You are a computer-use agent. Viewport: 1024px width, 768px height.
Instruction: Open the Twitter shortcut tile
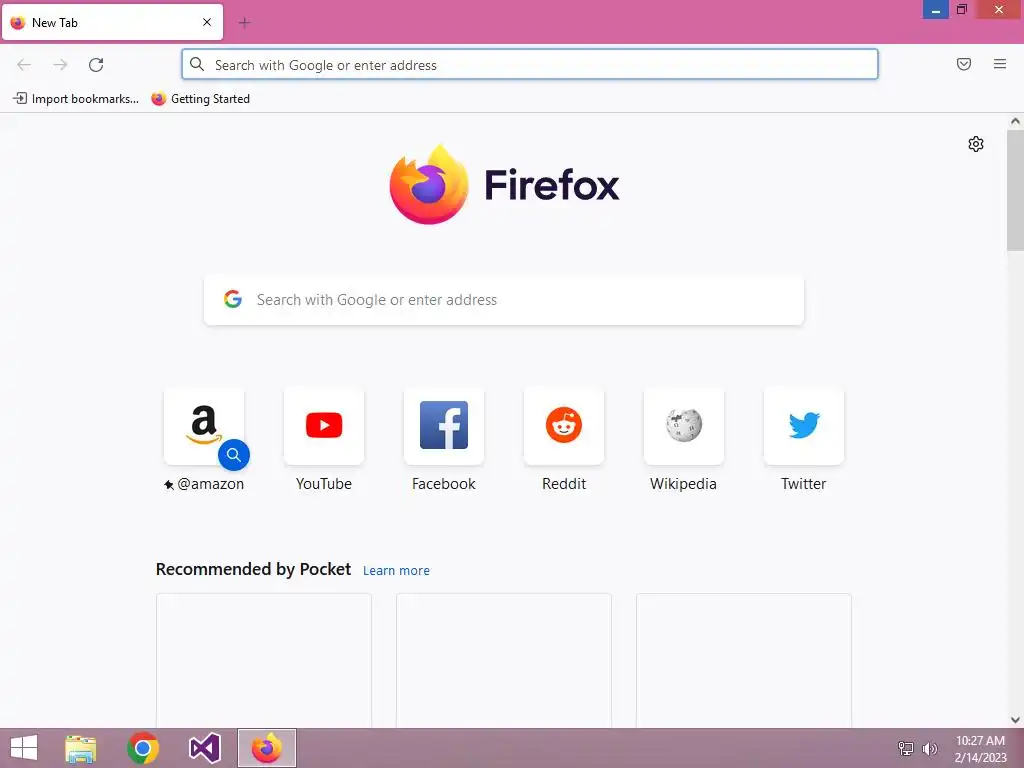[x=803, y=426]
